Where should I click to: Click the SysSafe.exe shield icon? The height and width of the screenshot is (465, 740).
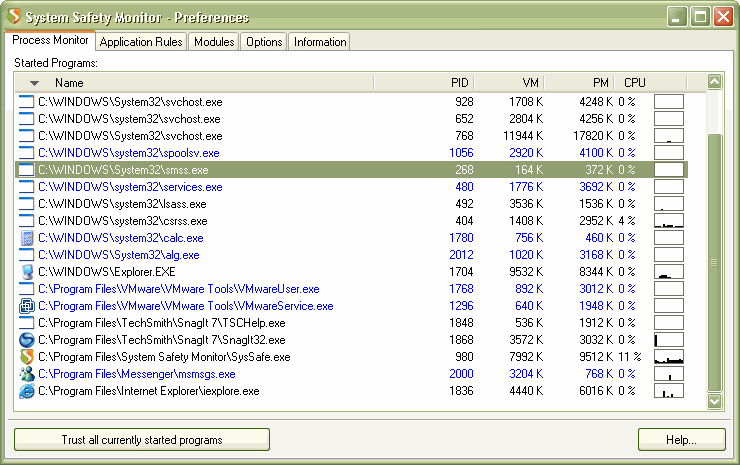27,357
